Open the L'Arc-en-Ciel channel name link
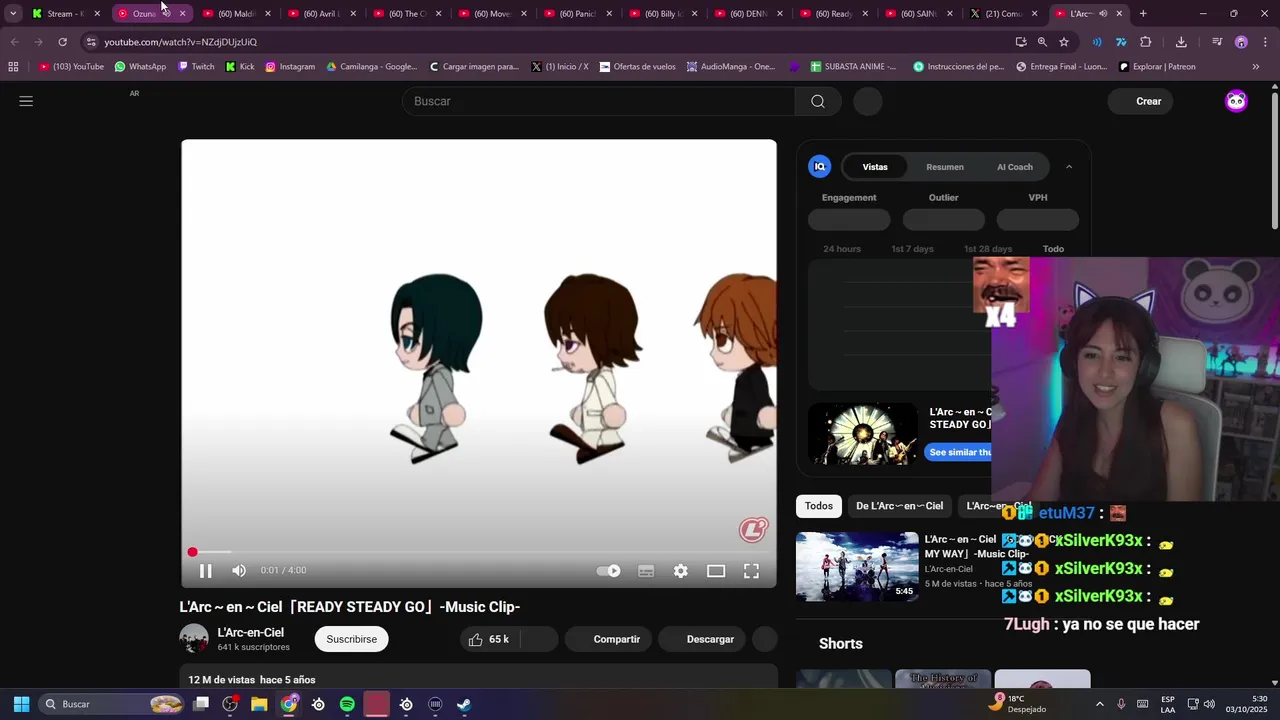 (x=251, y=632)
